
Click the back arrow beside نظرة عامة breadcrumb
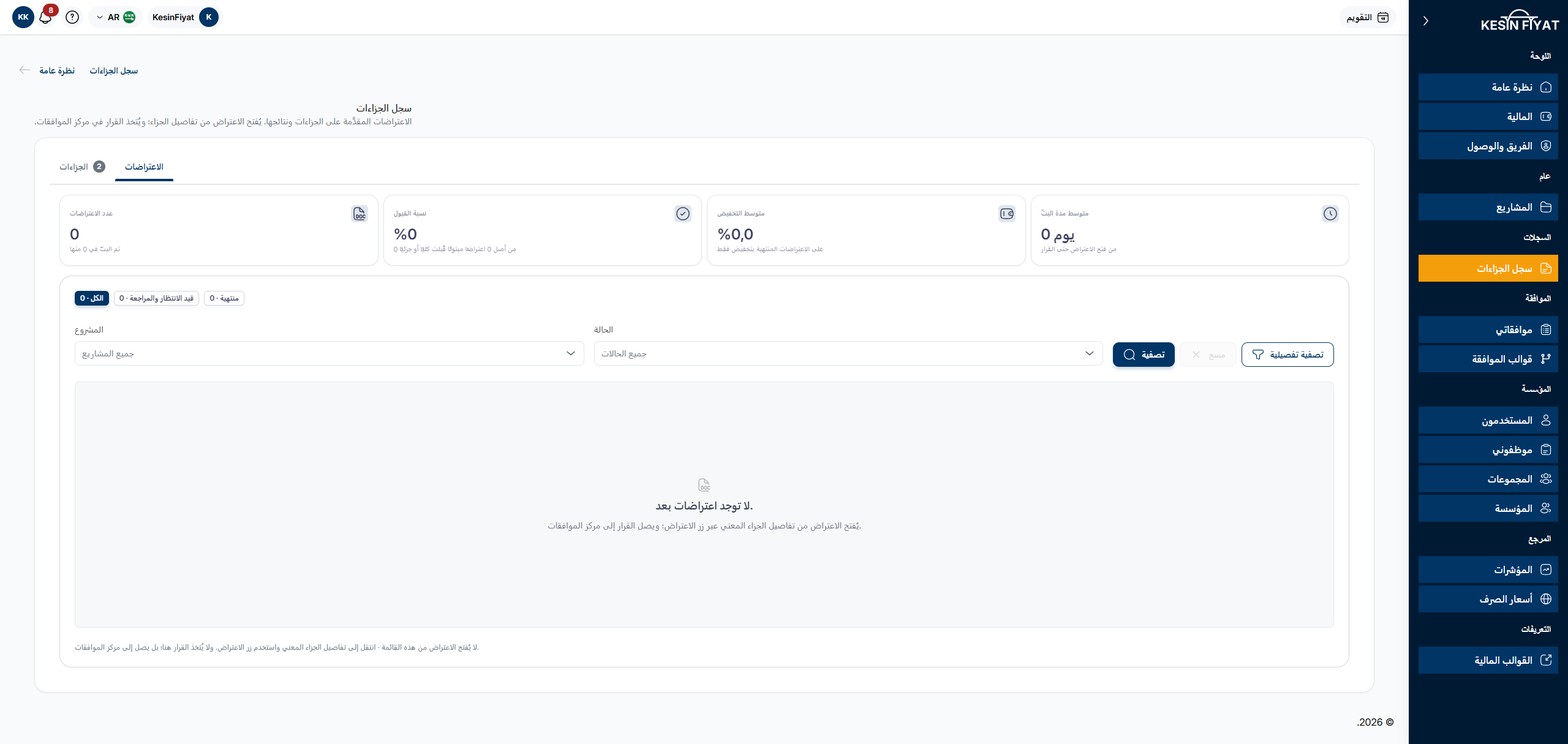[x=24, y=70]
